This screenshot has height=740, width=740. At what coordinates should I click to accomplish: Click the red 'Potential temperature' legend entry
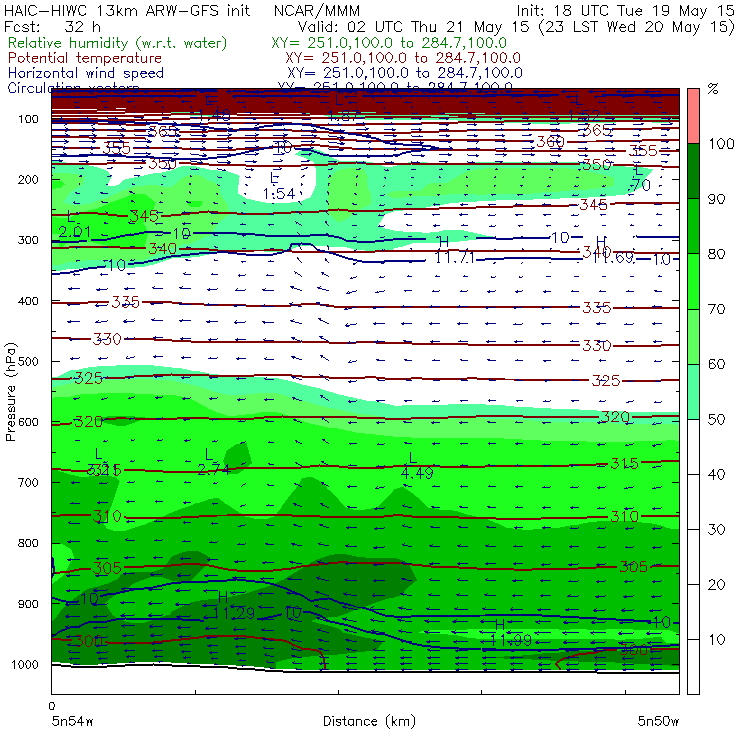pos(85,58)
